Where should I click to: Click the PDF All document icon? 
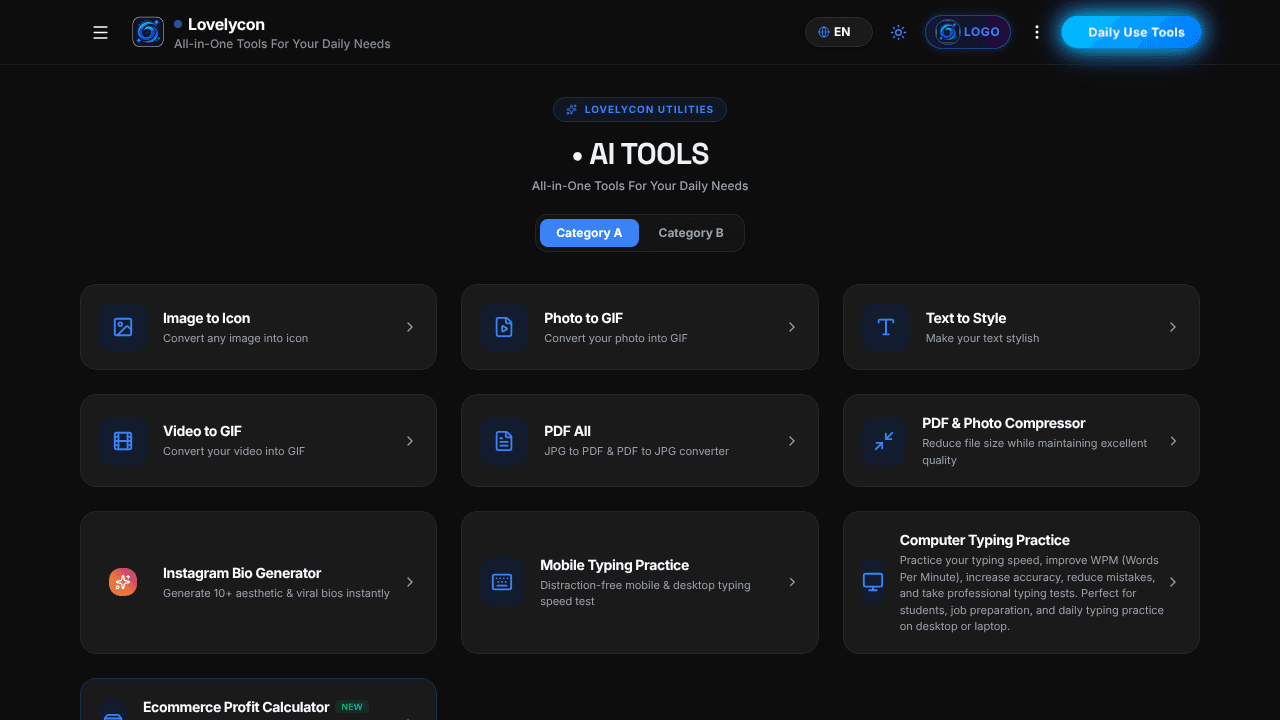(x=504, y=441)
